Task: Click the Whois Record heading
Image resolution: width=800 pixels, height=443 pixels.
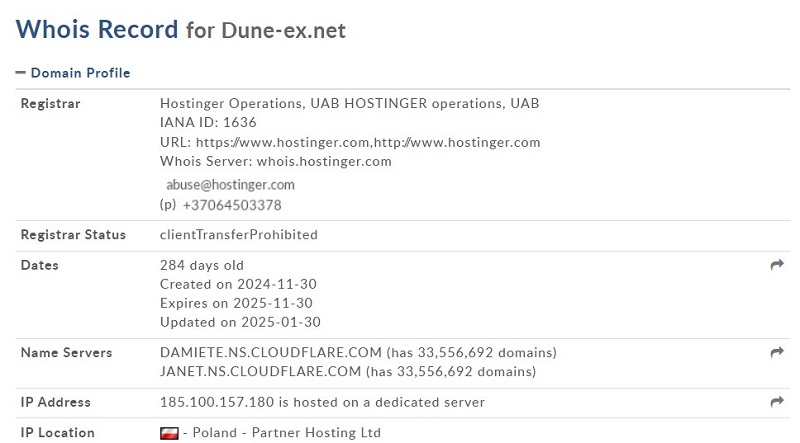Action: tap(97, 29)
